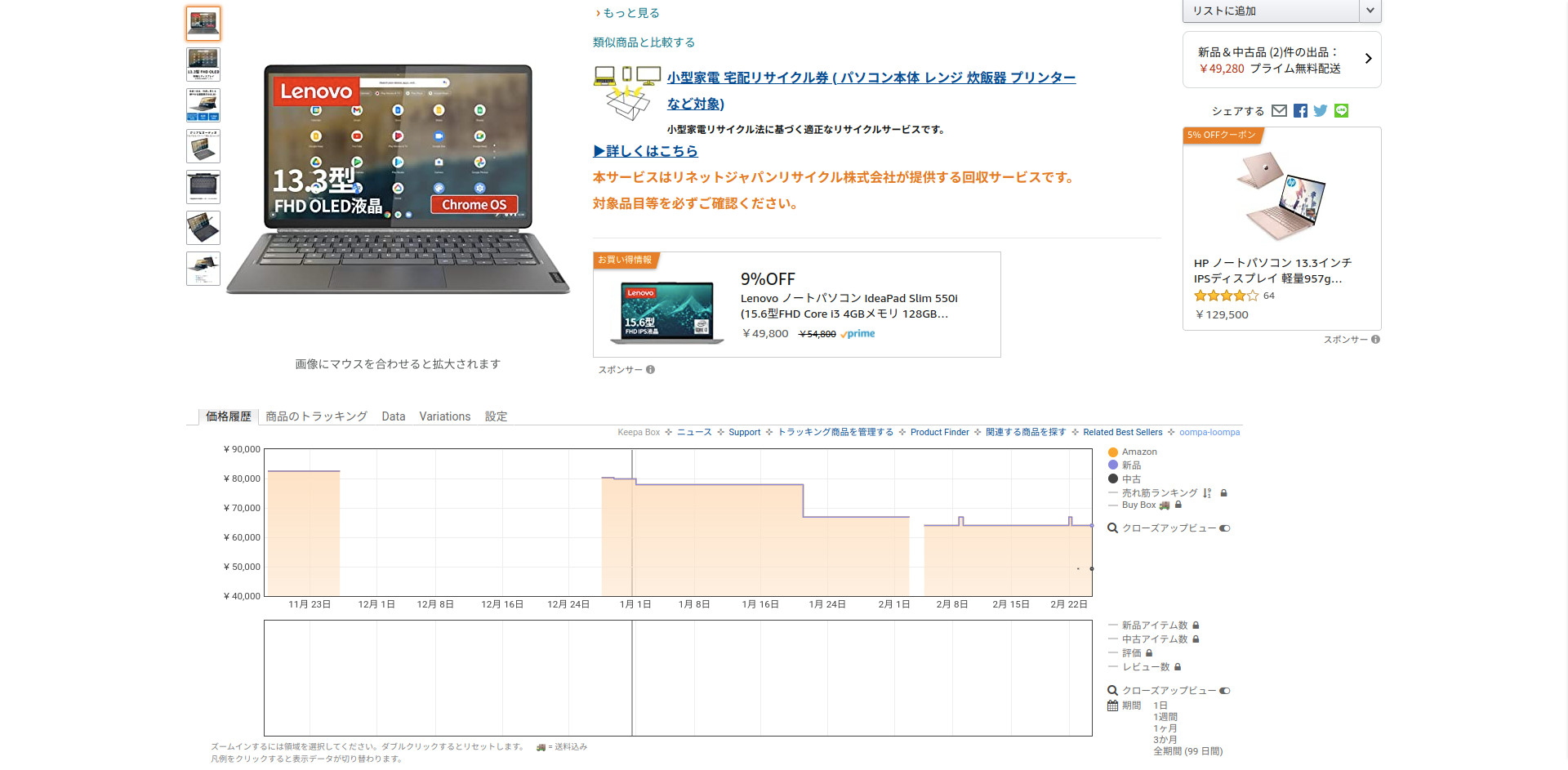Open 価格履歴 tab
Screen dimensions: 1568x770
click(x=229, y=416)
